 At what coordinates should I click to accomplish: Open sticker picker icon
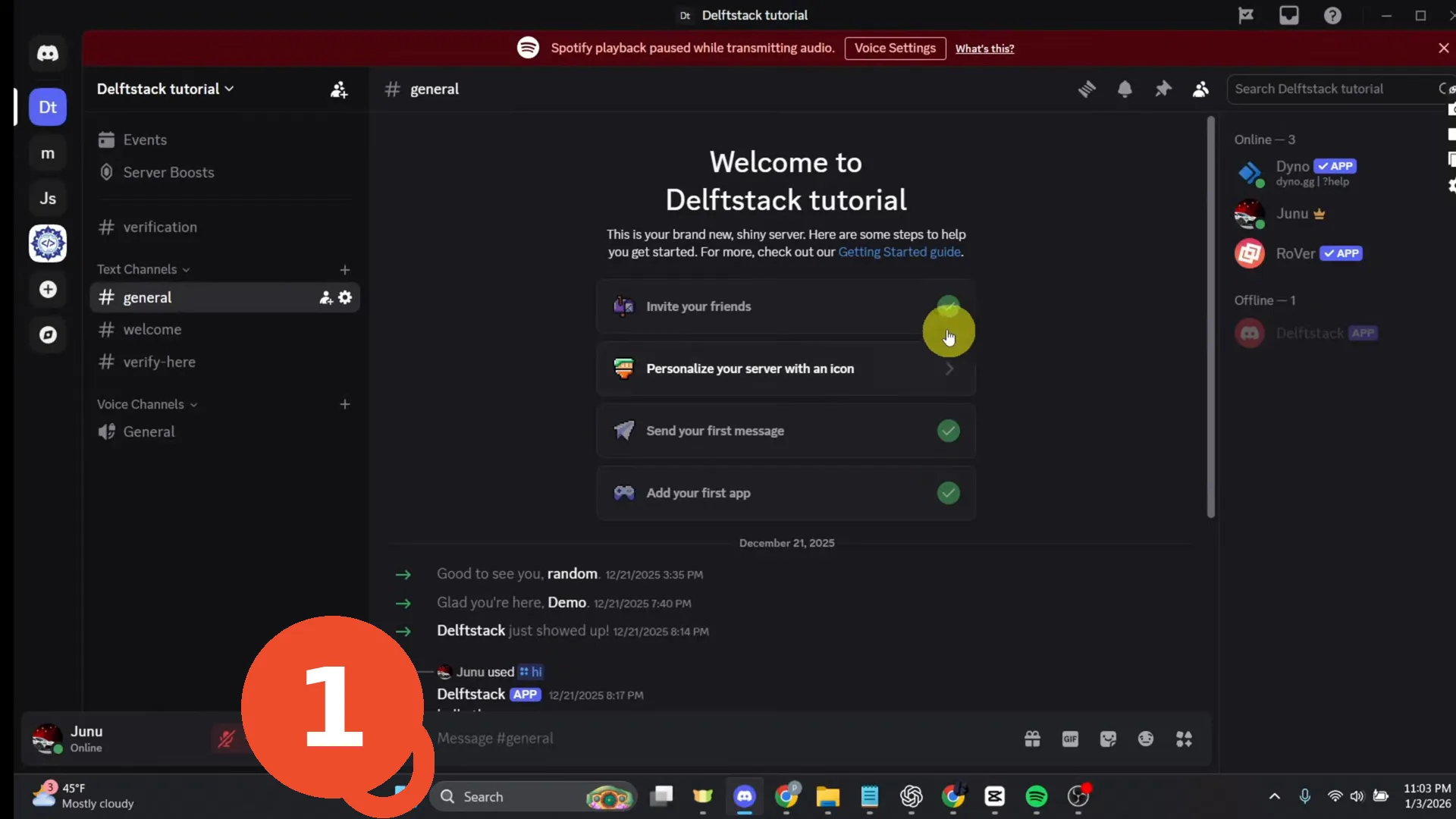click(1108, 739)
